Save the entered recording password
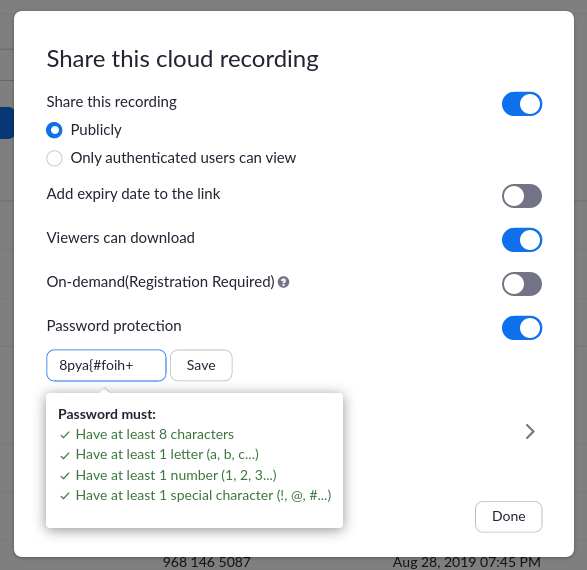587x570 pixels. 201,365
